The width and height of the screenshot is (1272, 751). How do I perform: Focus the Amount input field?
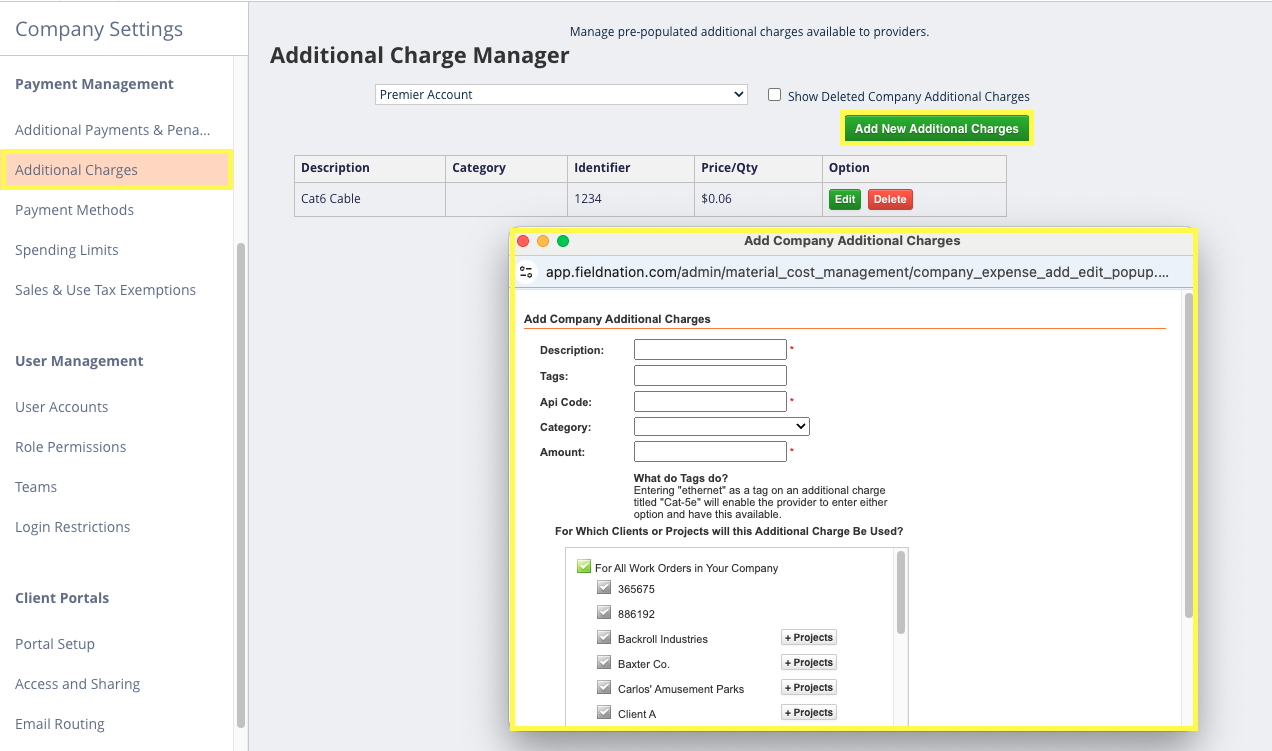pos(710,452)
